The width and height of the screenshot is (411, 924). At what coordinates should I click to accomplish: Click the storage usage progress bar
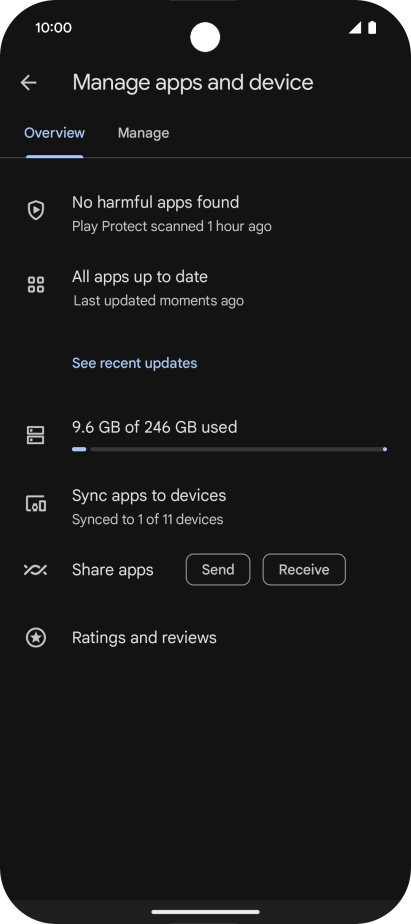click(x=229, y=449)
